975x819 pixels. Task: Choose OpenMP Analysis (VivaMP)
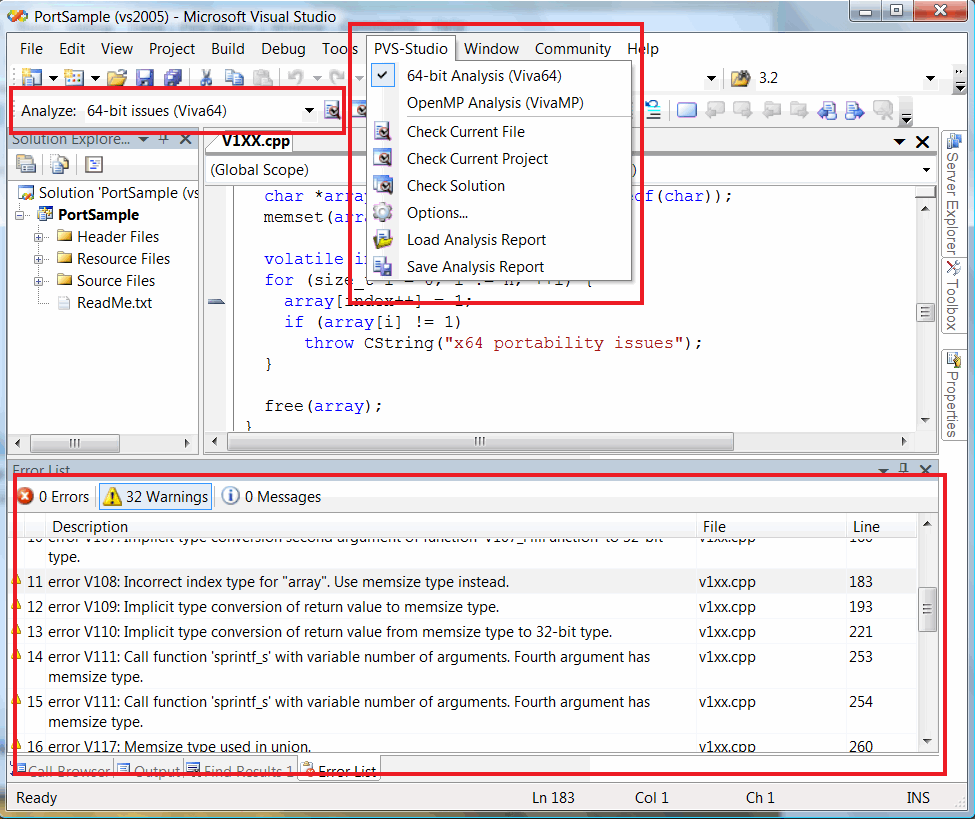495,103
